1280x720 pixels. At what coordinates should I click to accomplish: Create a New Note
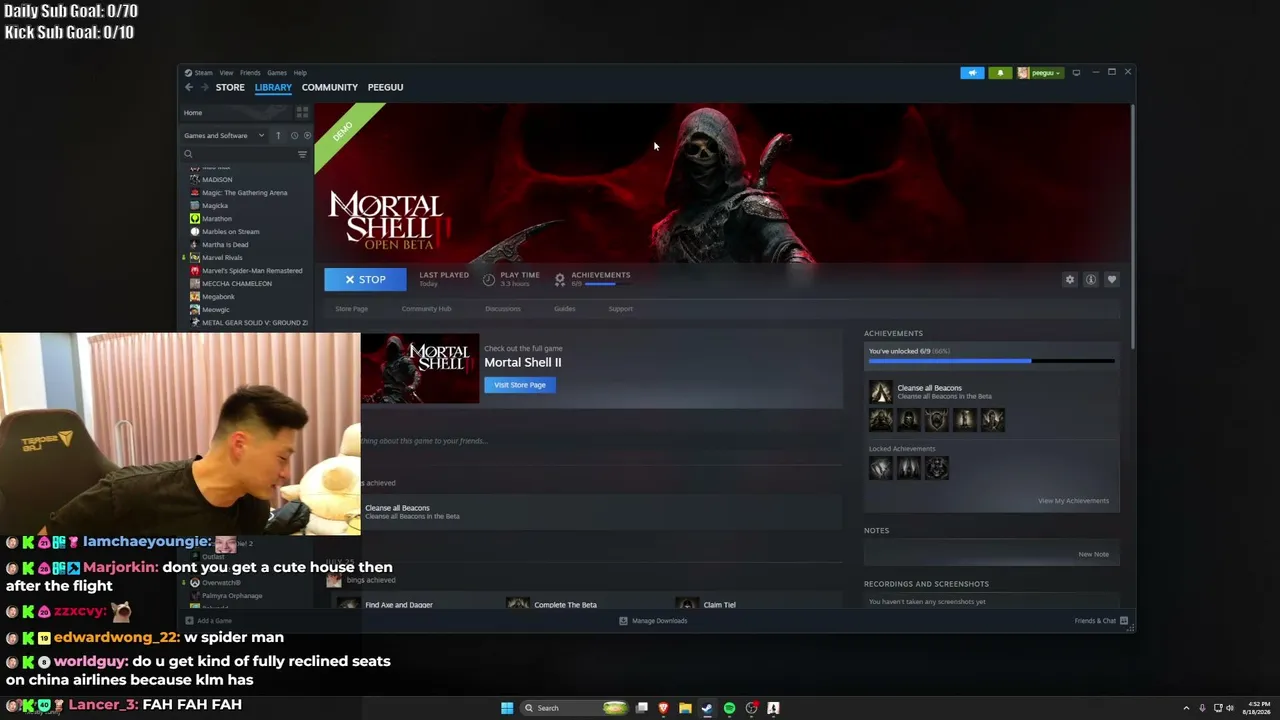click(1093, 554)
